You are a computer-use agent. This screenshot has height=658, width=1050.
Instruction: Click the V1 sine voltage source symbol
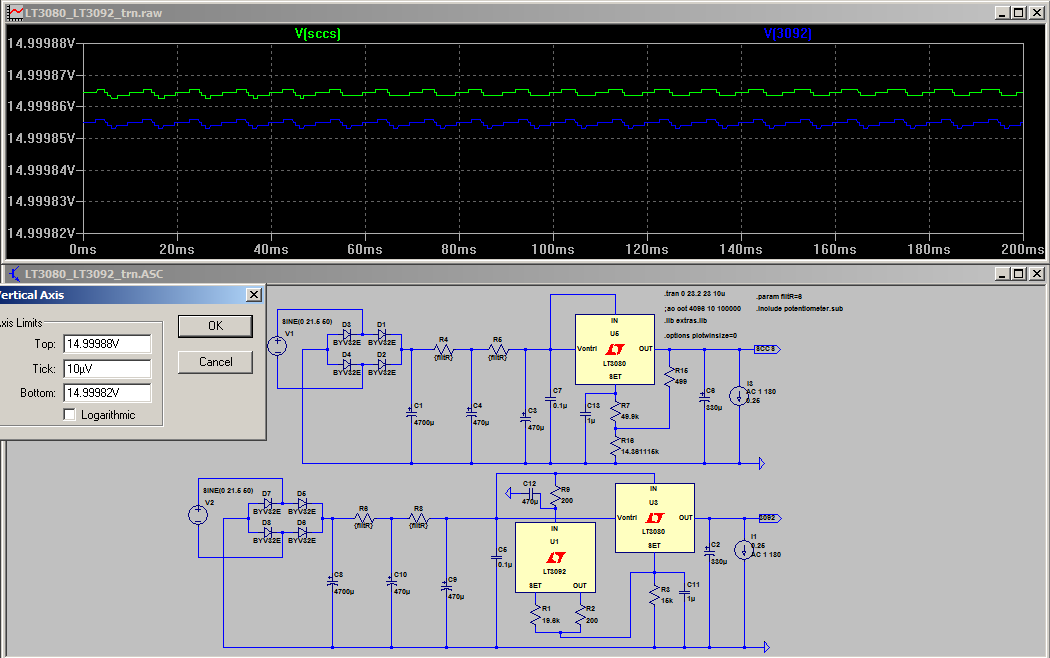click(277, 346)
